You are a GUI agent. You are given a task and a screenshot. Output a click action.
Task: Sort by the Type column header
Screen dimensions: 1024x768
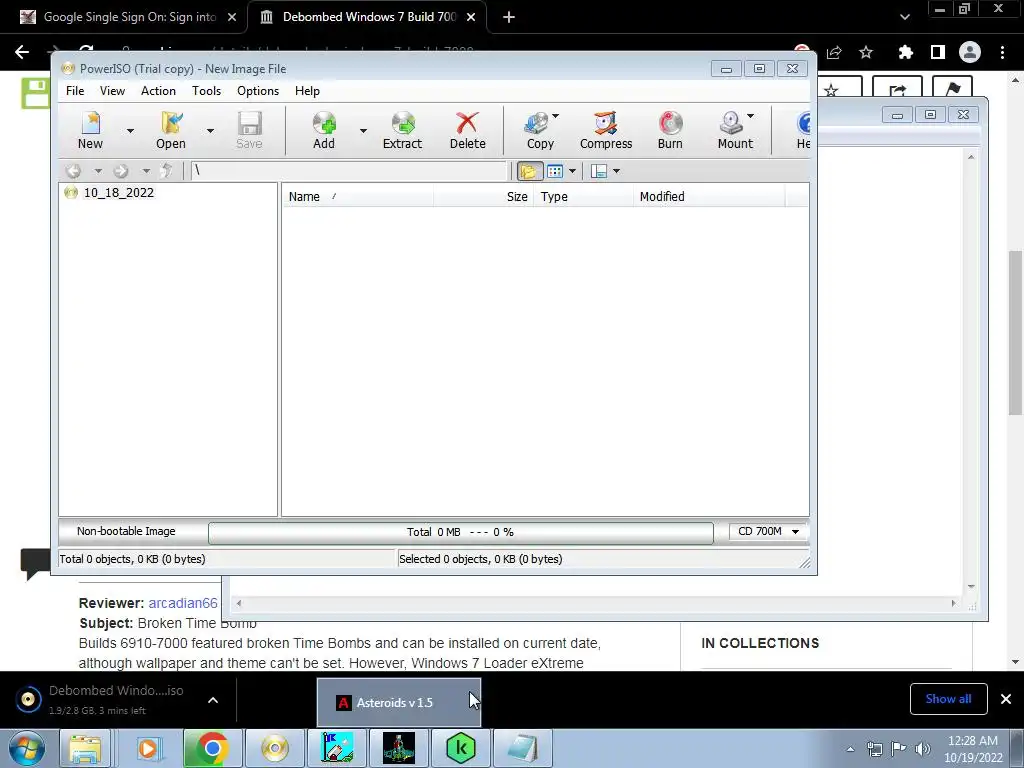point(583,197)
